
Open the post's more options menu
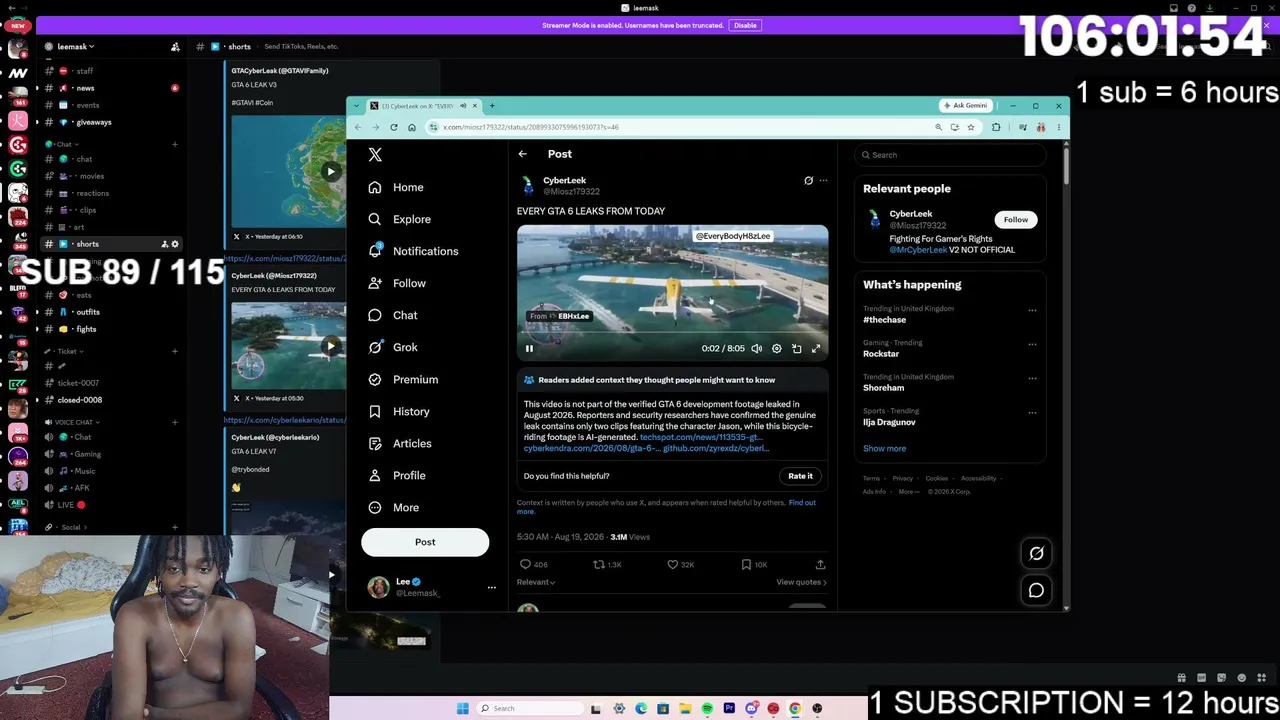coord(823,181)
